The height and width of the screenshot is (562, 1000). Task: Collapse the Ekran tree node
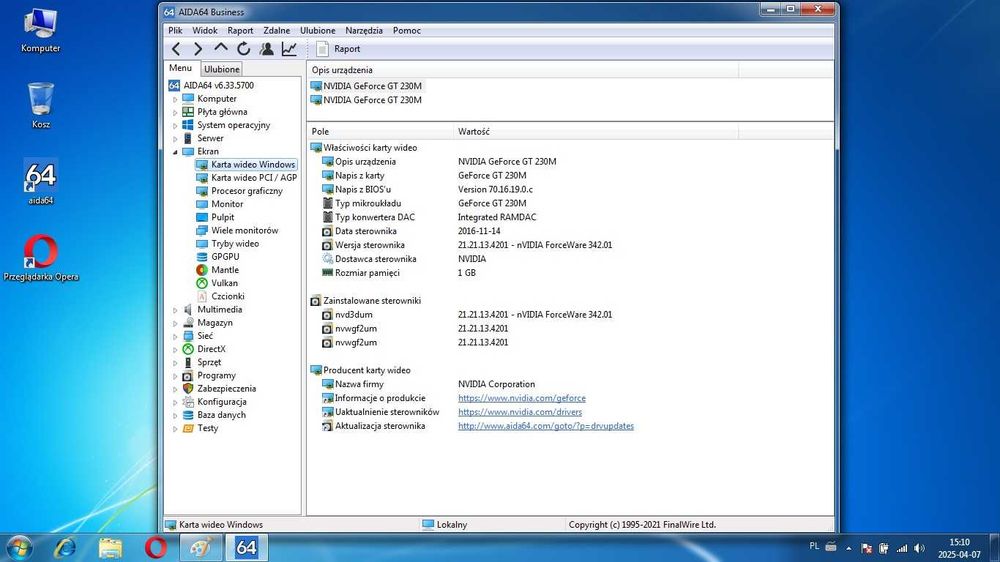[175, 152]
